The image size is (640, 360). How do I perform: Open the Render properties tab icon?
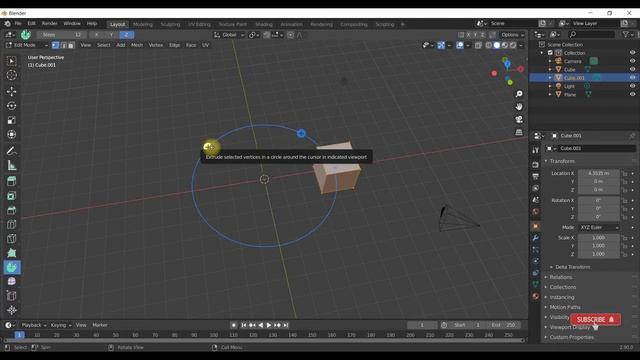point(536,164)
